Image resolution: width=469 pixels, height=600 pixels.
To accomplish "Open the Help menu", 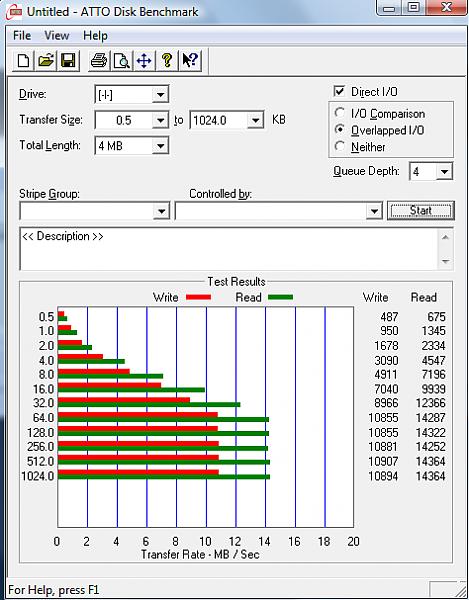I will click(95, 36).
